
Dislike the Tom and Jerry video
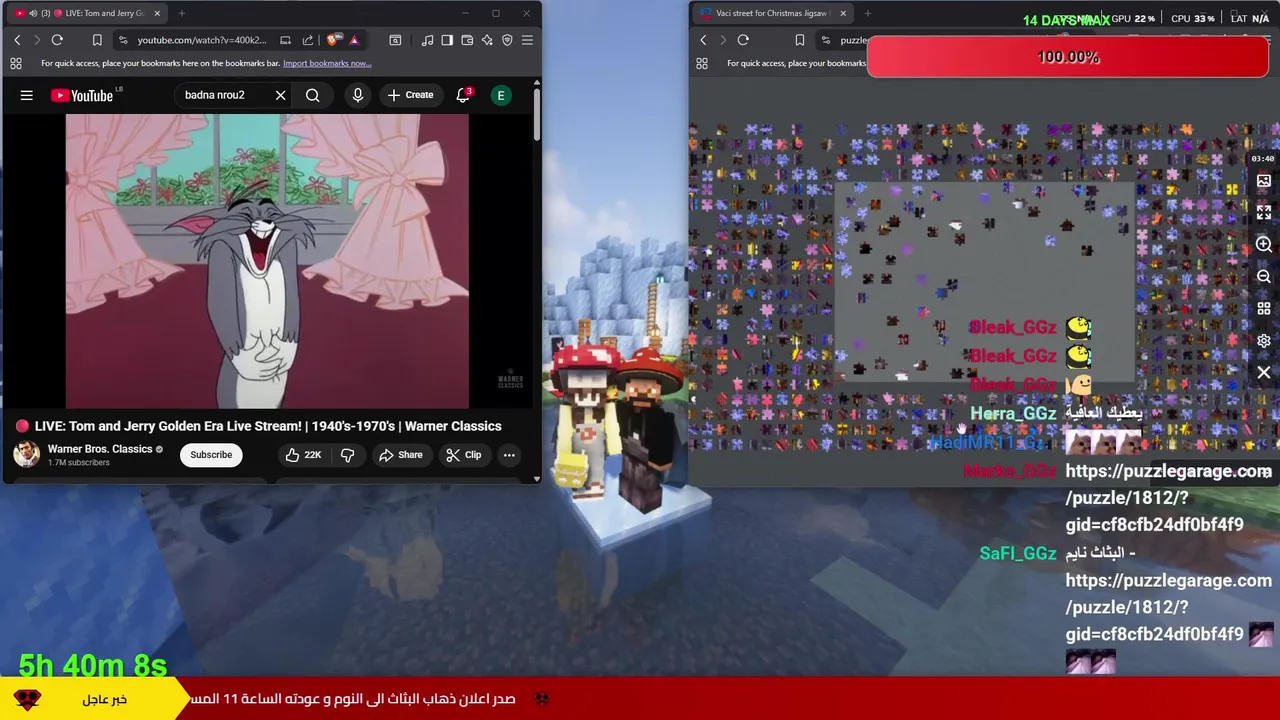point(348,455)
